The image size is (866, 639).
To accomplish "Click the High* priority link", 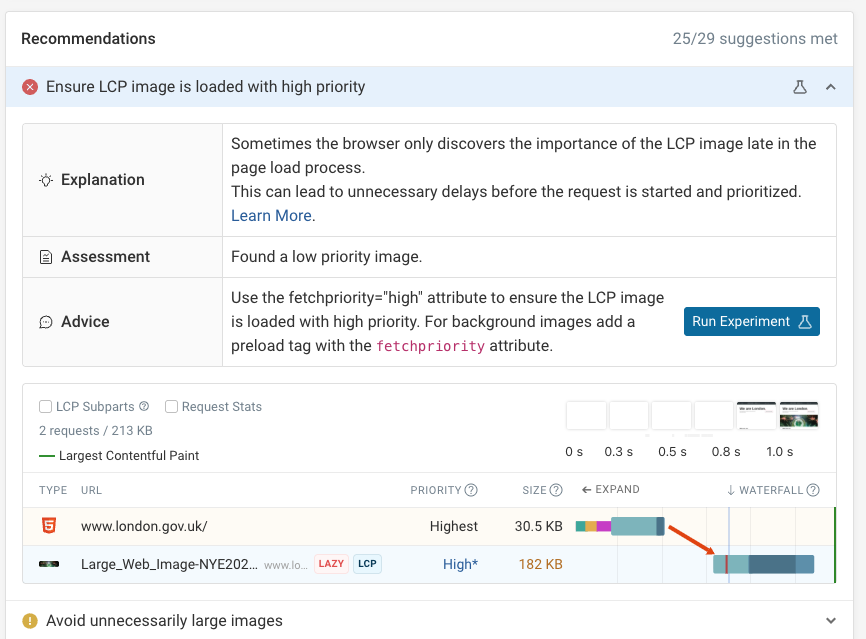I will pyautogui.click(x=458, y=564).
